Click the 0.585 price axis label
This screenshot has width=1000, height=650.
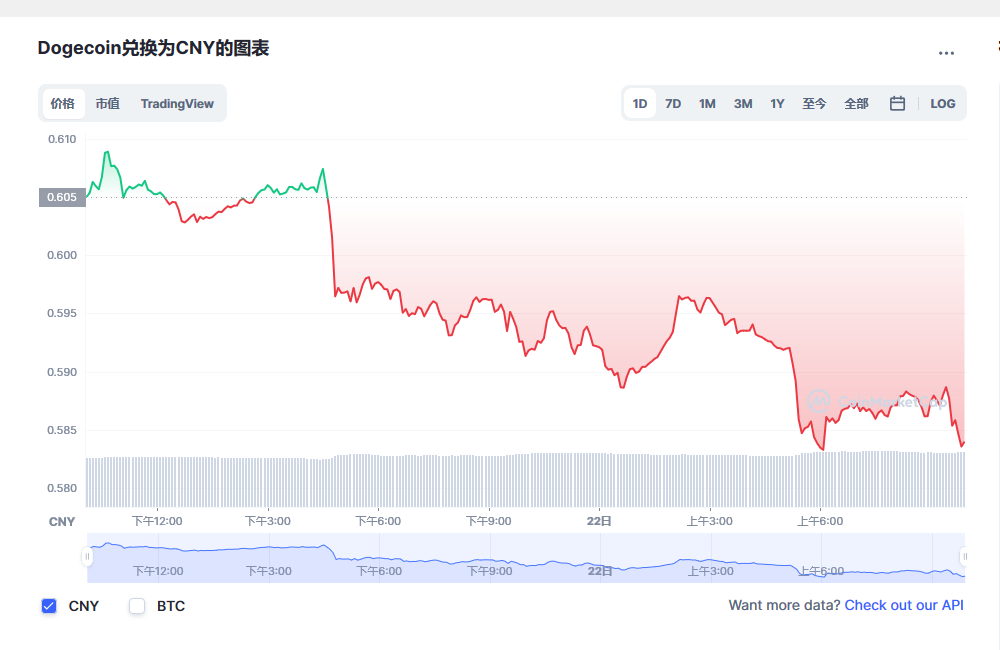click(x=62, y=430)
